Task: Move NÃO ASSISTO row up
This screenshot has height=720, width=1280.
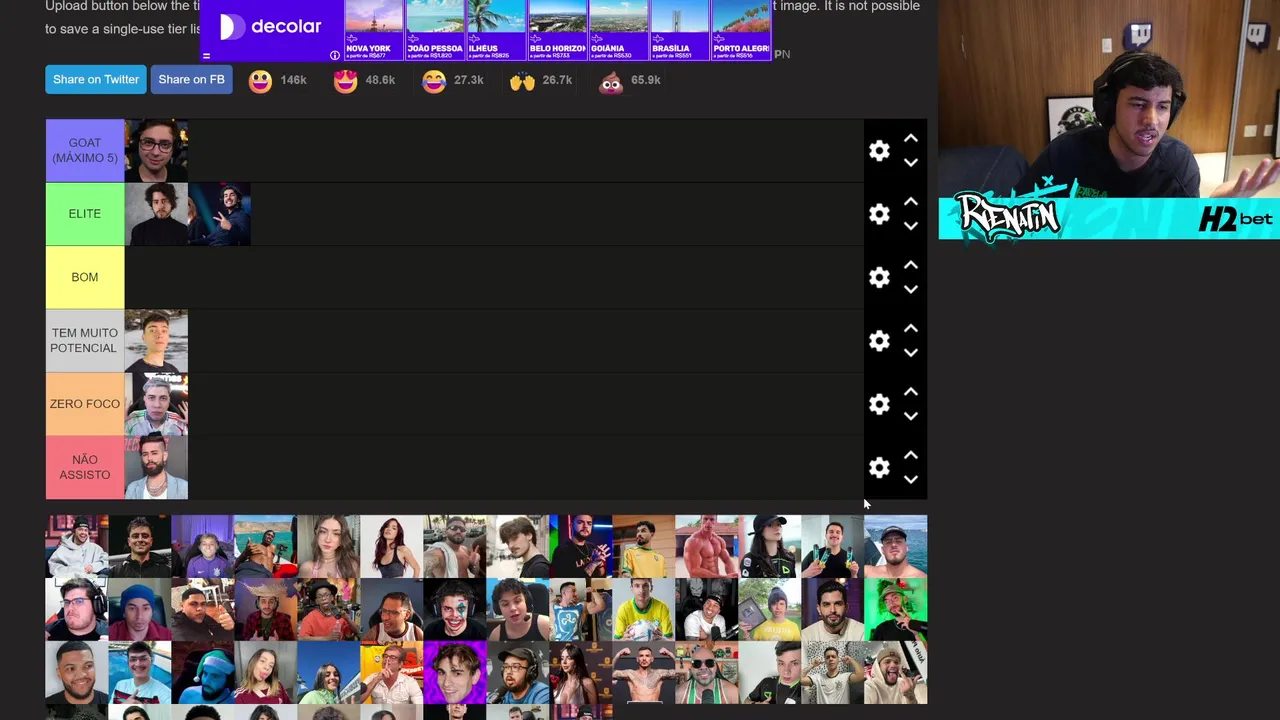Action: pyautogui.click(x=911, y=455)
